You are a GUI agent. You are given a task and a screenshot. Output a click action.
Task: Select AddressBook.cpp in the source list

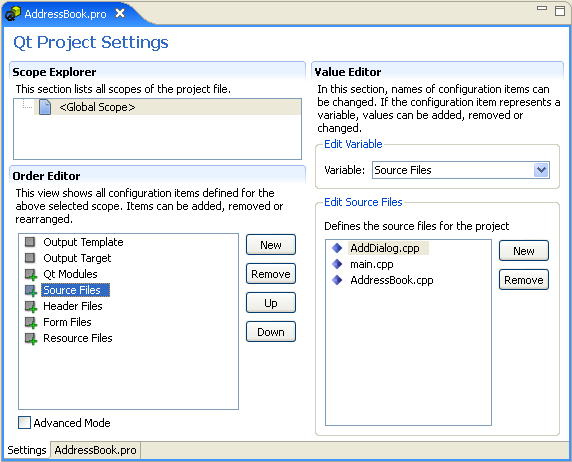point(392,280)
